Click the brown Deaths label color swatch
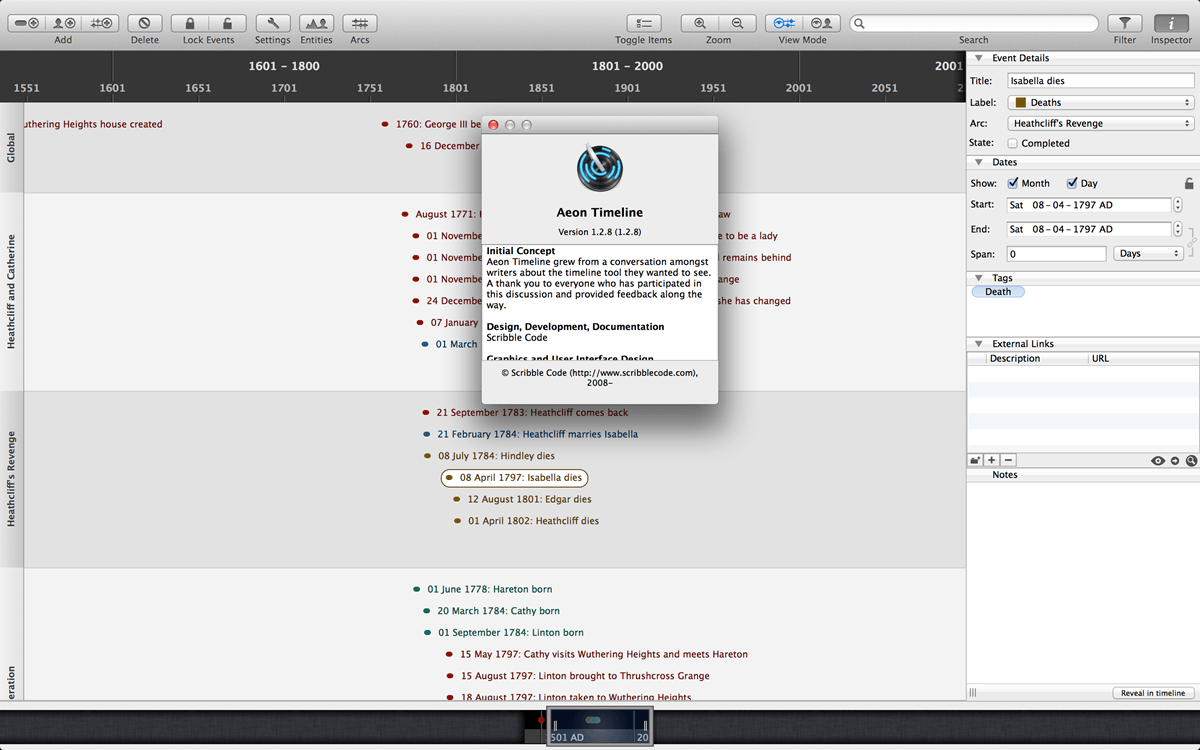This screenshot has width=1200, height=750. pos(1020,102)
